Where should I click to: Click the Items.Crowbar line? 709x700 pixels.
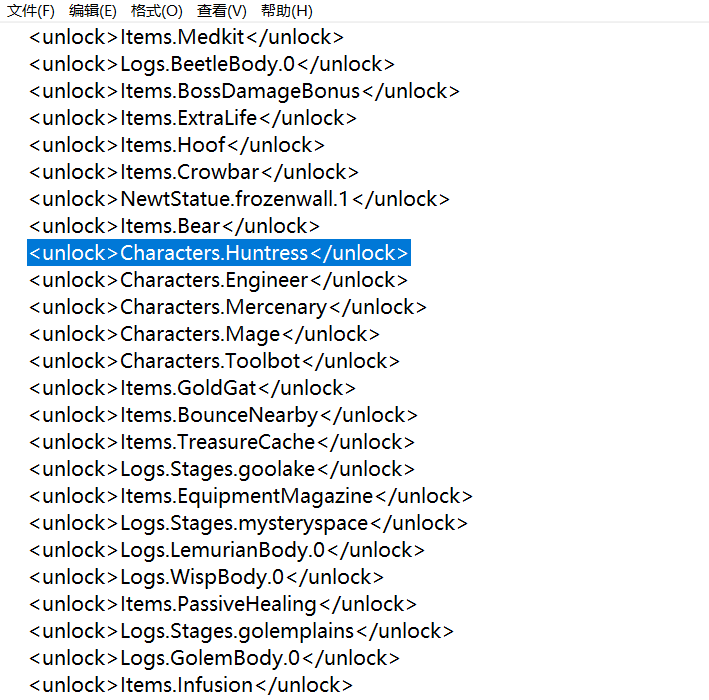pyautogui.click(x=194, y=172)
